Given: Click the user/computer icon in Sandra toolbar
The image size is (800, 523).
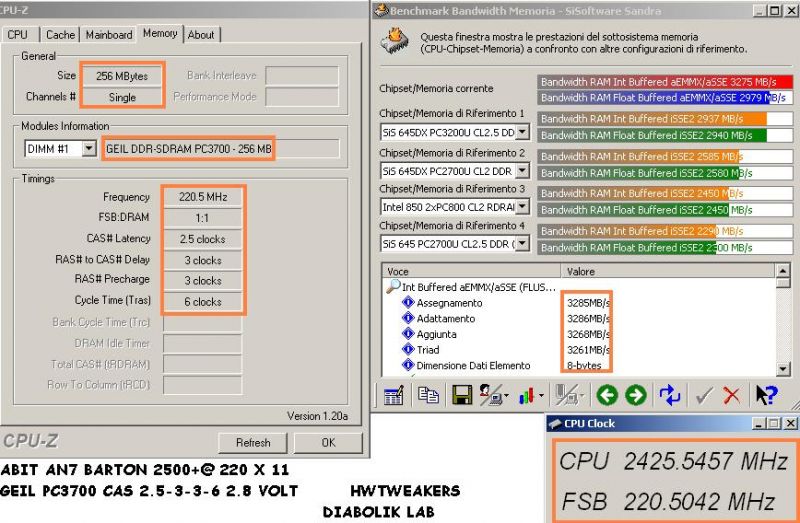Looking at the screenshot, I should [x=490, y=395].
